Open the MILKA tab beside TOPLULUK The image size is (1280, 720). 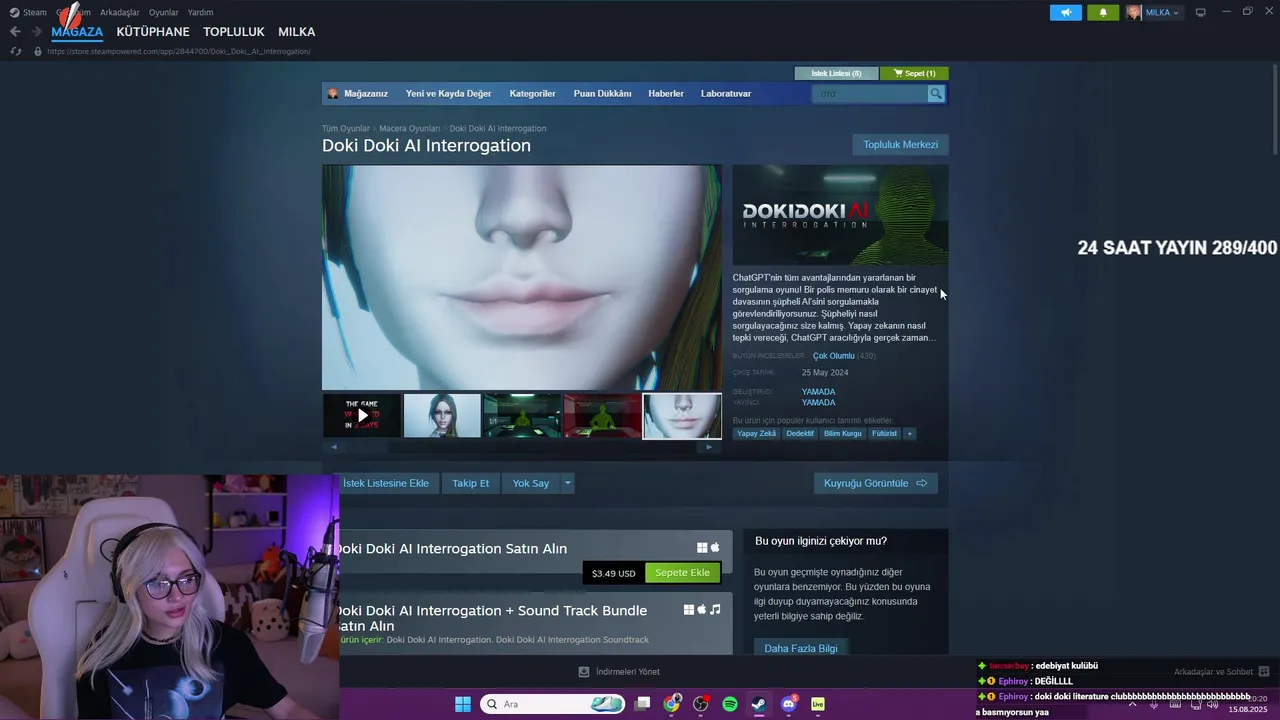coord(296,32)
